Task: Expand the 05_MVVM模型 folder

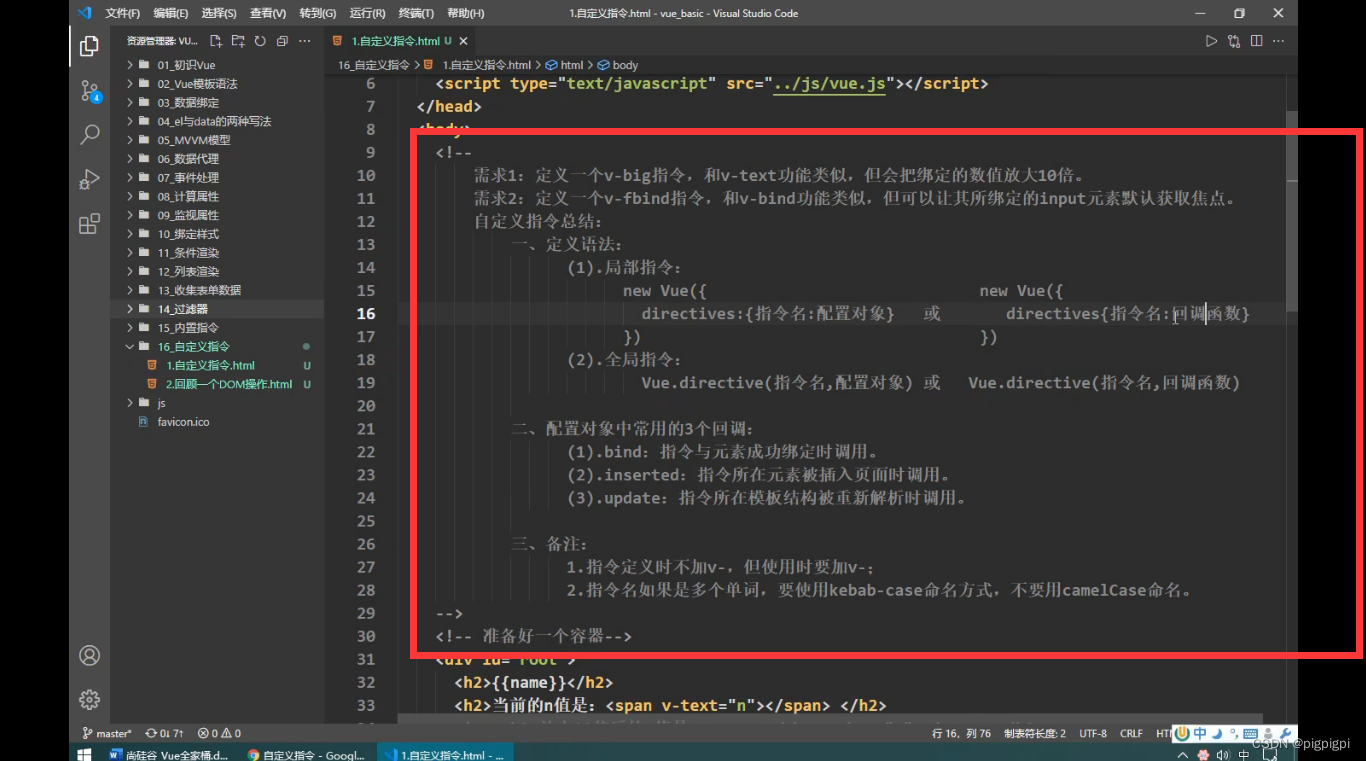Action: coord(217,140)
